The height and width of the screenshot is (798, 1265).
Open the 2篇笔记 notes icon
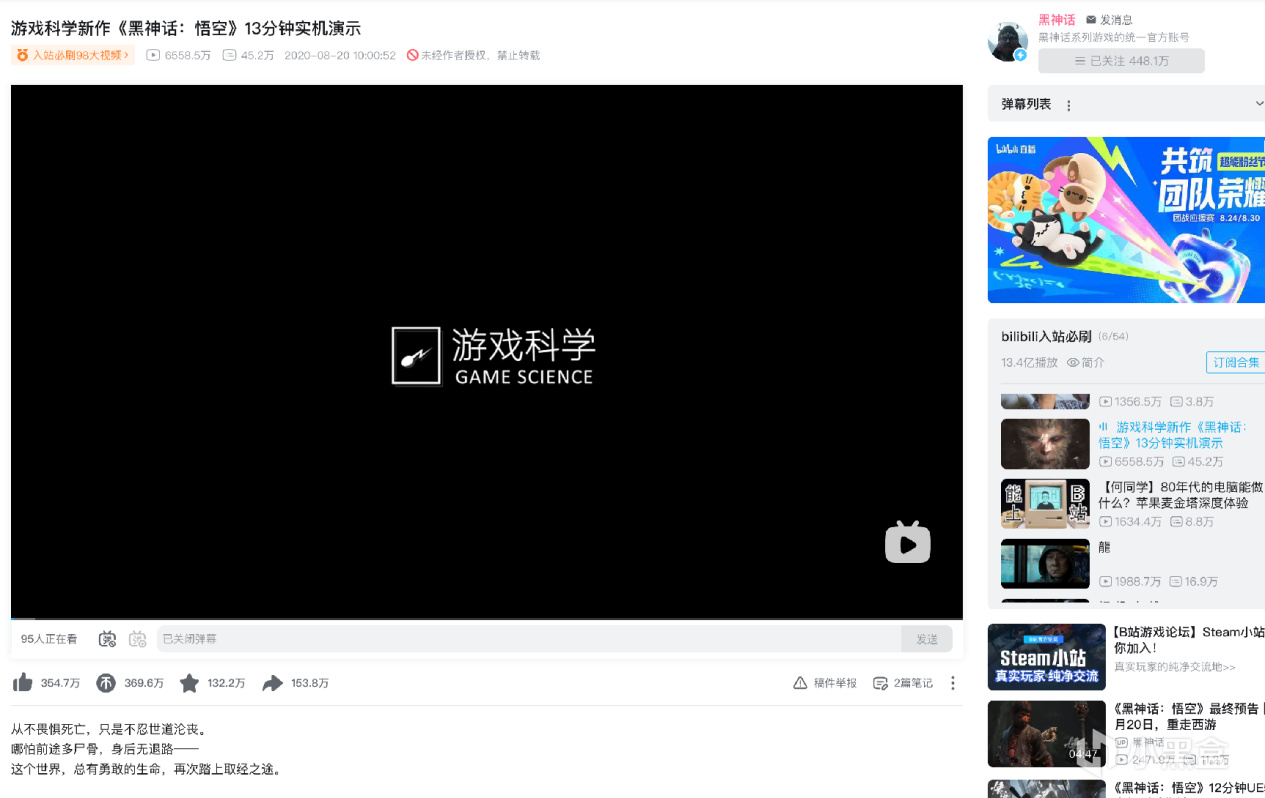coord(880,683)
